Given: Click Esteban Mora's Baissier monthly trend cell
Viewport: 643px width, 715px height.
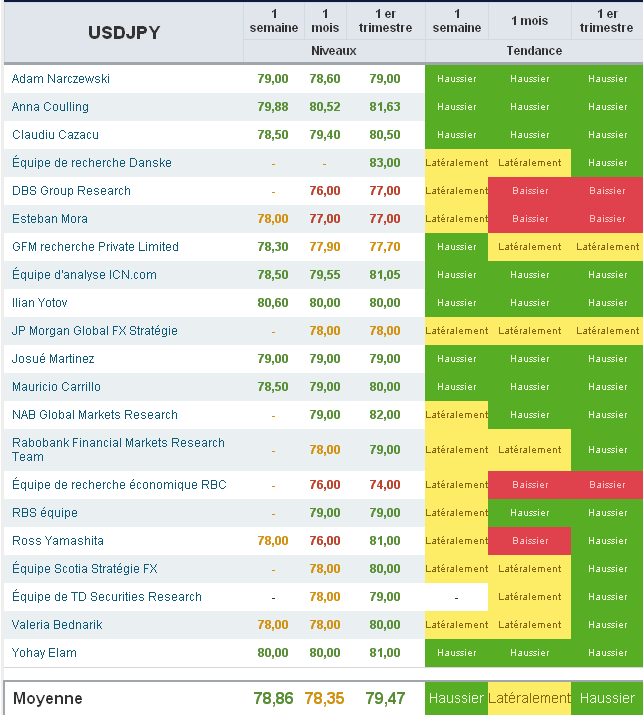Looking at the screenshot, I should 529,219.
